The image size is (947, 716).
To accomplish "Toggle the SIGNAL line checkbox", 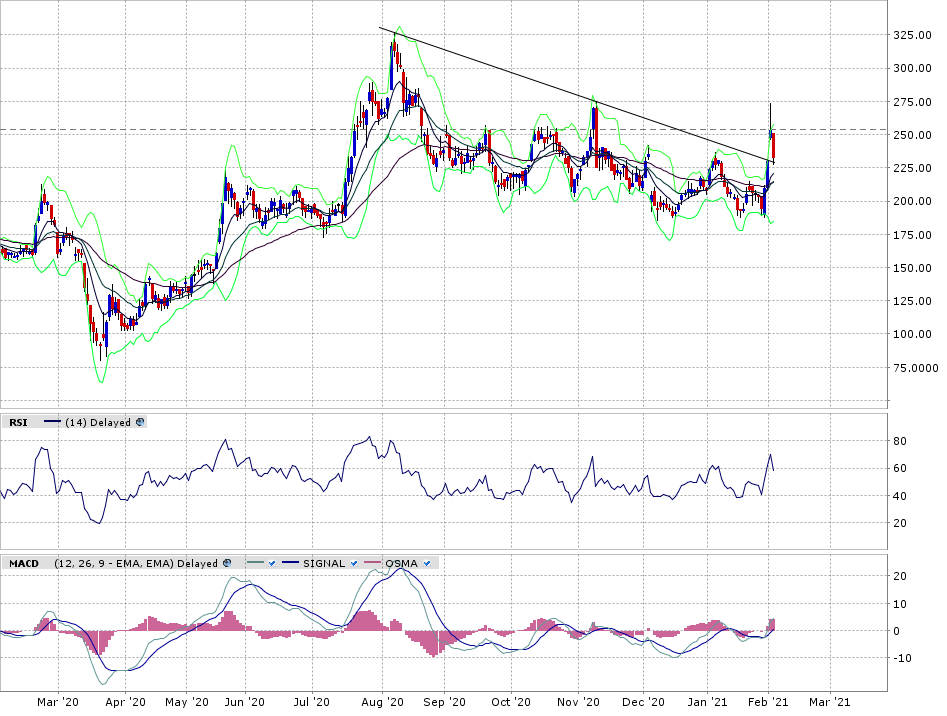I will pyautogui.click(x=354, y=564).
